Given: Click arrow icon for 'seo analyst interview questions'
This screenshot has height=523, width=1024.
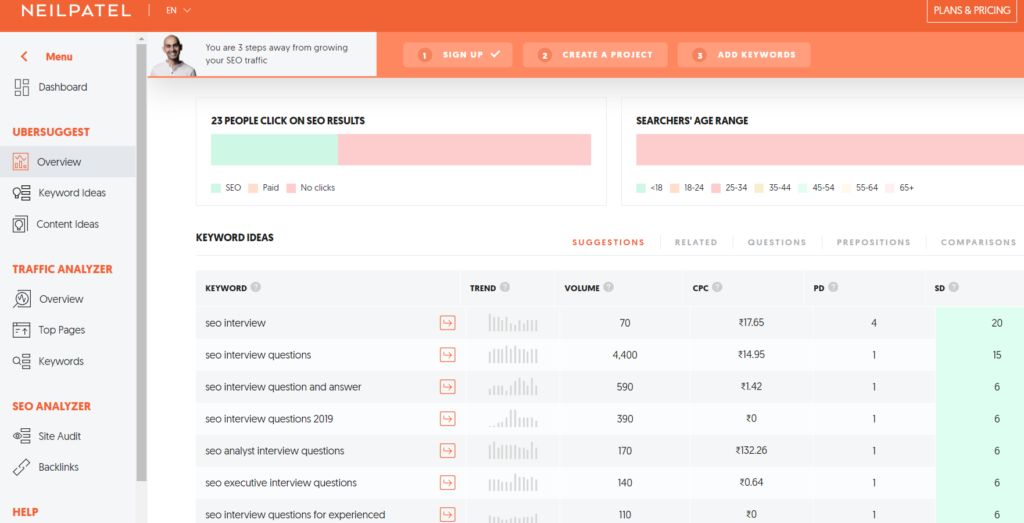Looking at the screenshot, I should click(x=447, y=451).
